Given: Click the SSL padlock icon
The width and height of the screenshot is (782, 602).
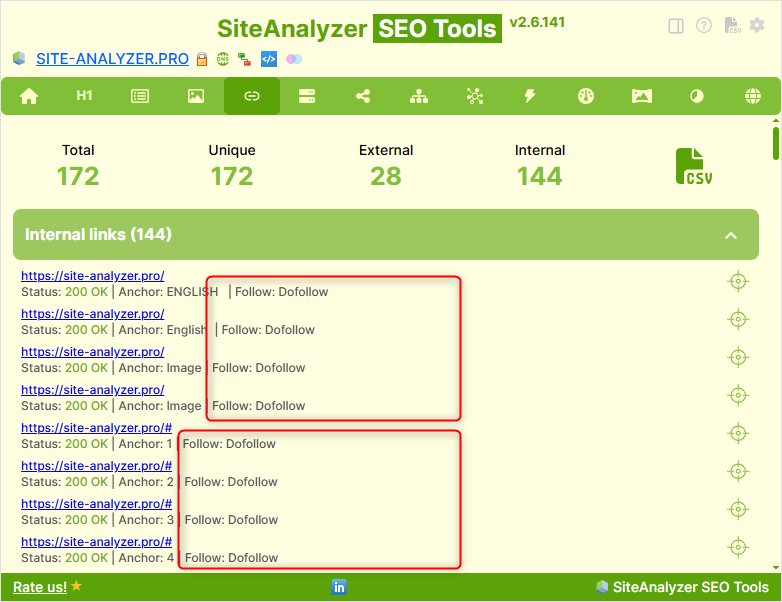Looking at the screenshot, I should 201,59.
